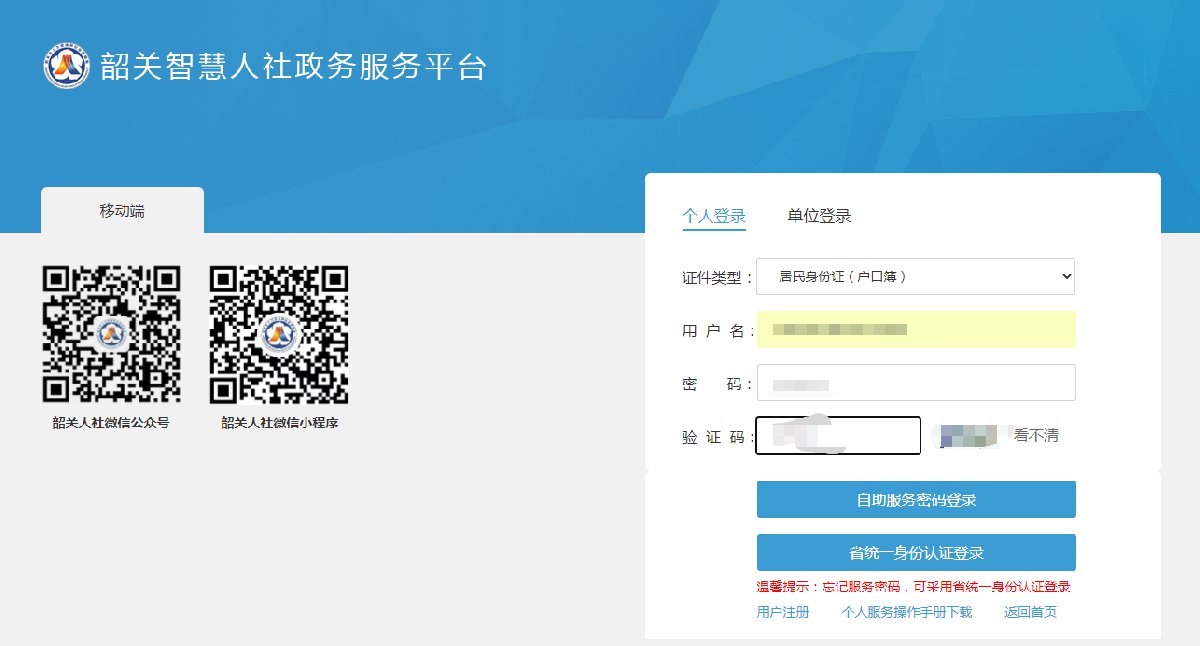Click the 韶关人社微信小程序 caption

pyautogui.click(x=279, y=423)
